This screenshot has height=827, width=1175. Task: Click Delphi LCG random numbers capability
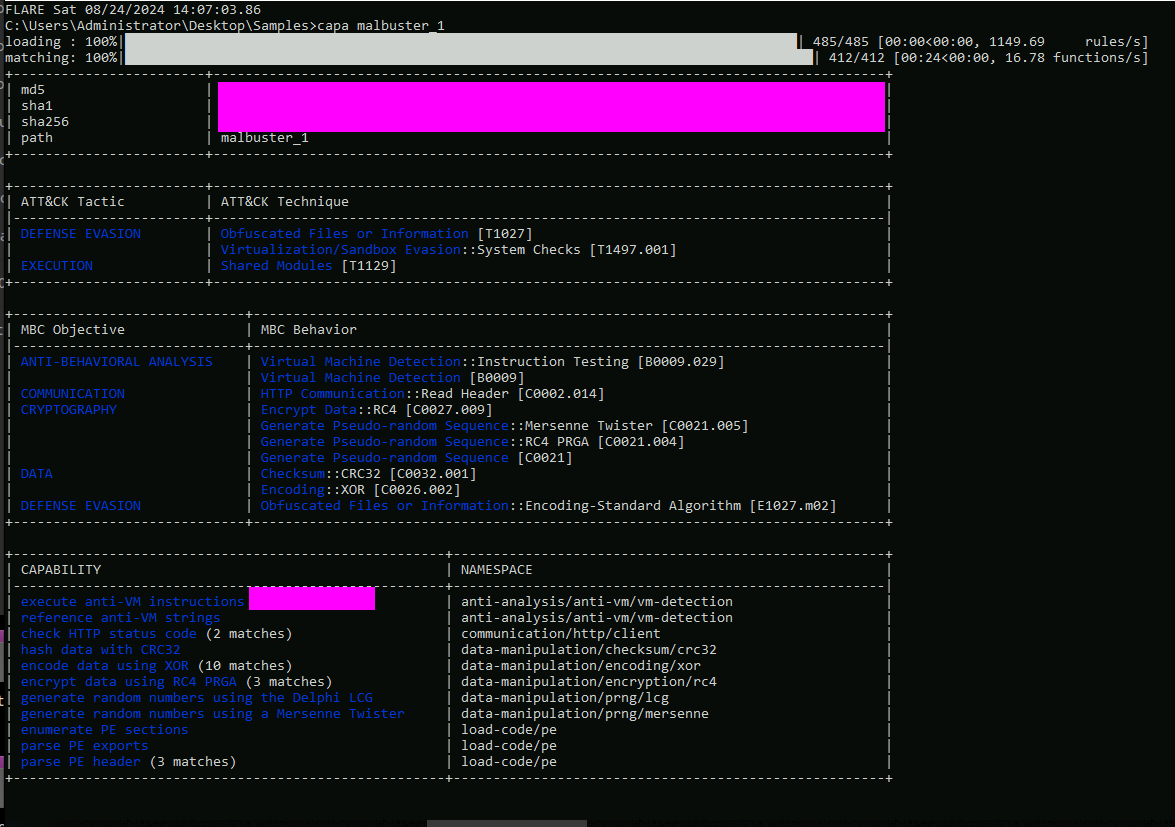[x=196, y=697]
